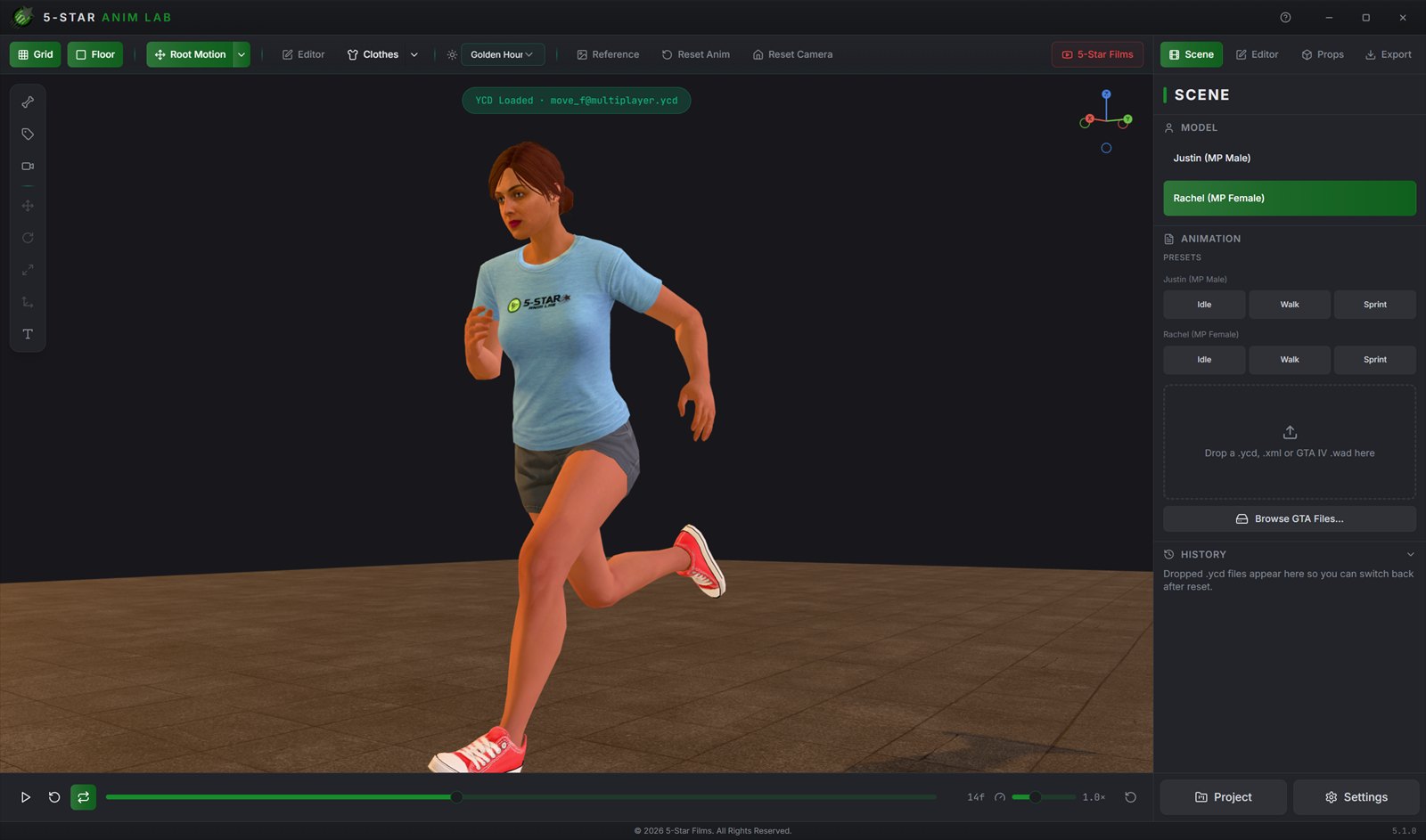Select the text tool in left toolbar
This screenshot has height=840, width=1426.
[x=28, y=334]
